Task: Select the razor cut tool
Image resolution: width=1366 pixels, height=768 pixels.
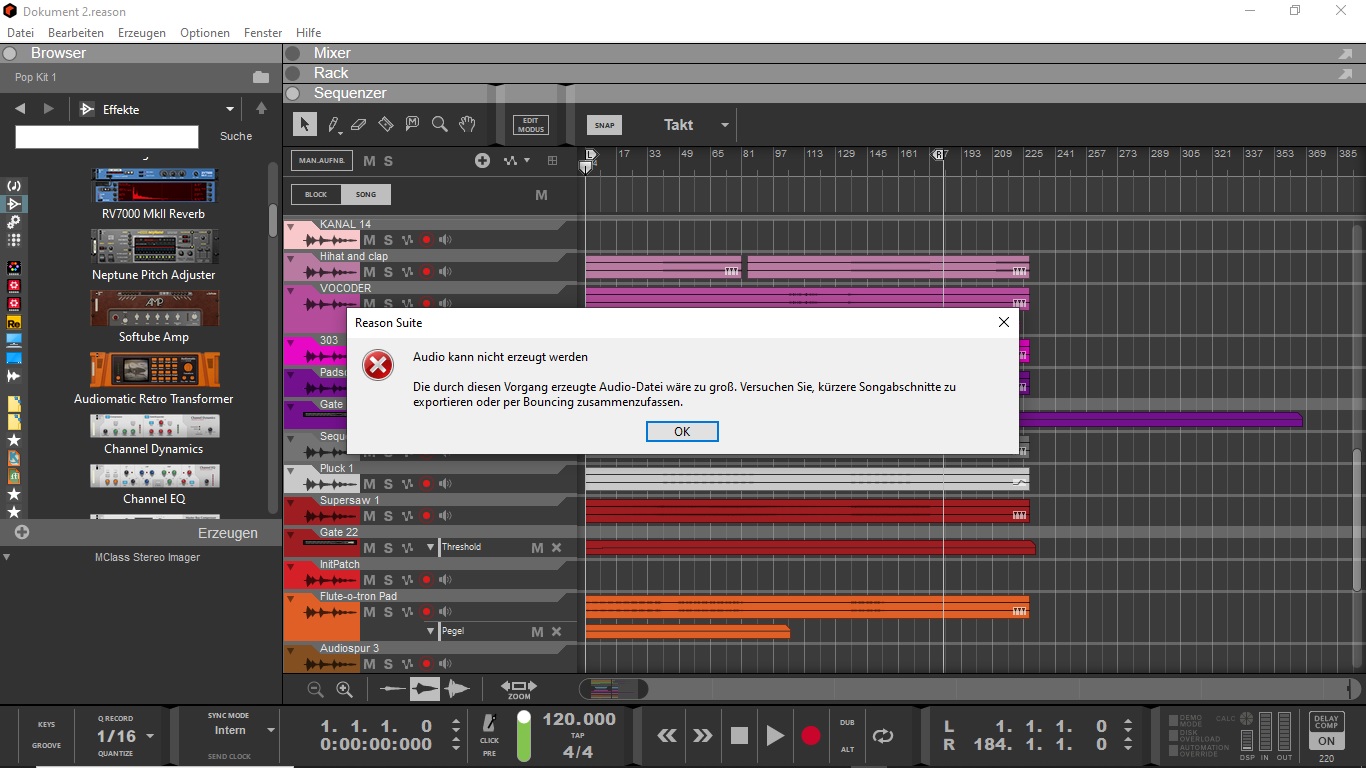Action: (x=386, y=124)
